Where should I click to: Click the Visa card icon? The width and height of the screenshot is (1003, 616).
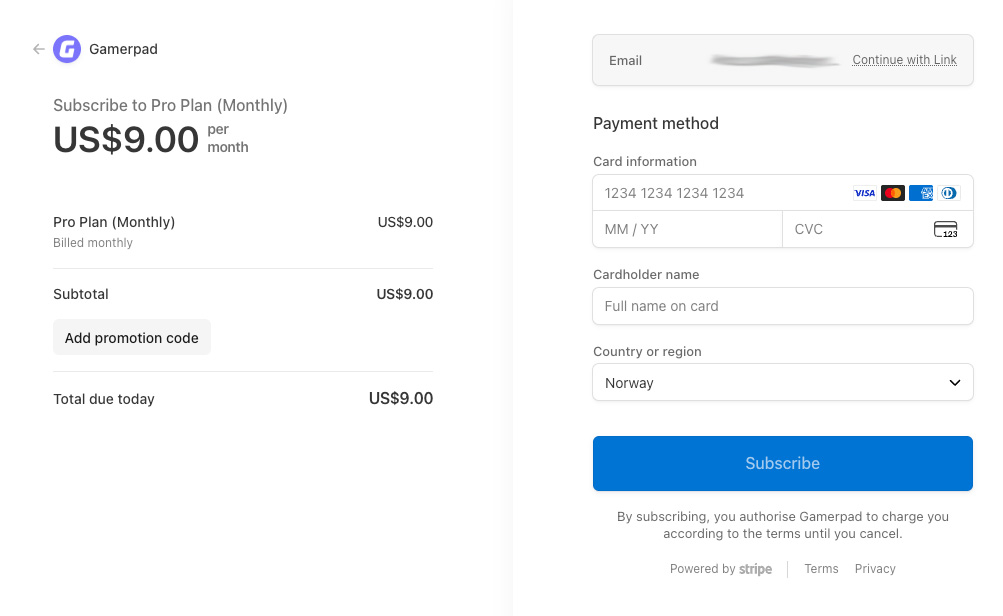[864, 193]
